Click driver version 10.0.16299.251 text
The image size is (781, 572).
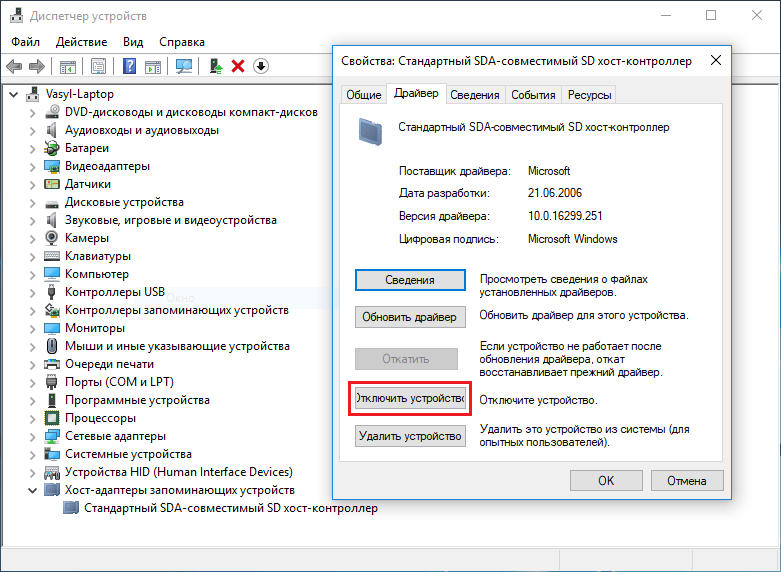(565, 216)
